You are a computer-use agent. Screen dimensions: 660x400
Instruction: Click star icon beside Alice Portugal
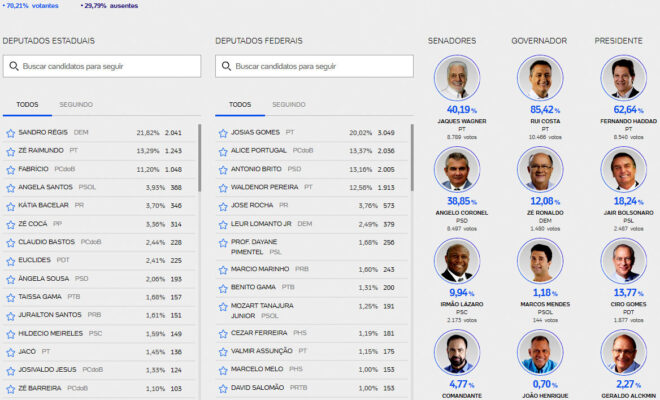(x=223, y=151)
